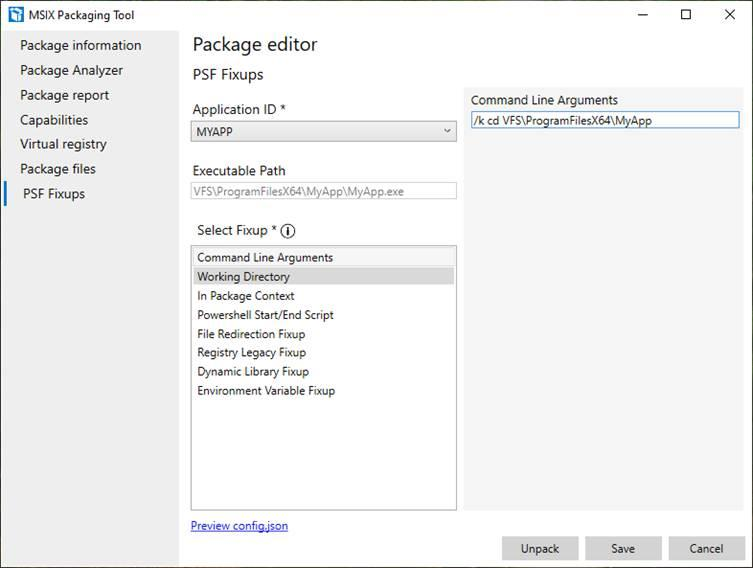The width and height of the screenshot is (753, 568).
Task: Close the MSIX Packaging Tool window
Action: [730, 15]
